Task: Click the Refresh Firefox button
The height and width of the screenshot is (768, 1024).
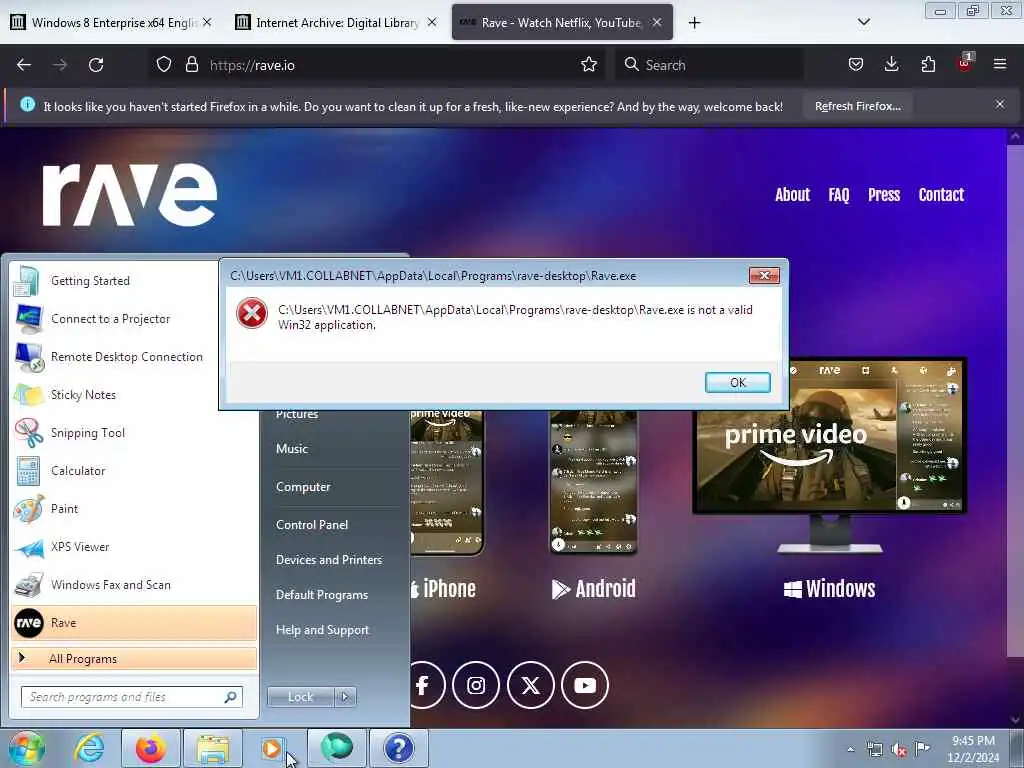Action: pos(857,106)
